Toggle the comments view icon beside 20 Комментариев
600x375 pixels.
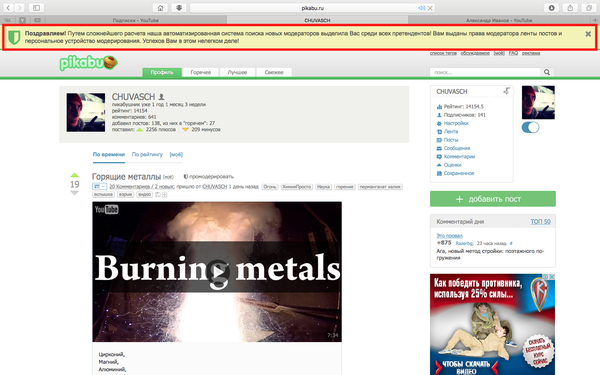click(99, 187)
